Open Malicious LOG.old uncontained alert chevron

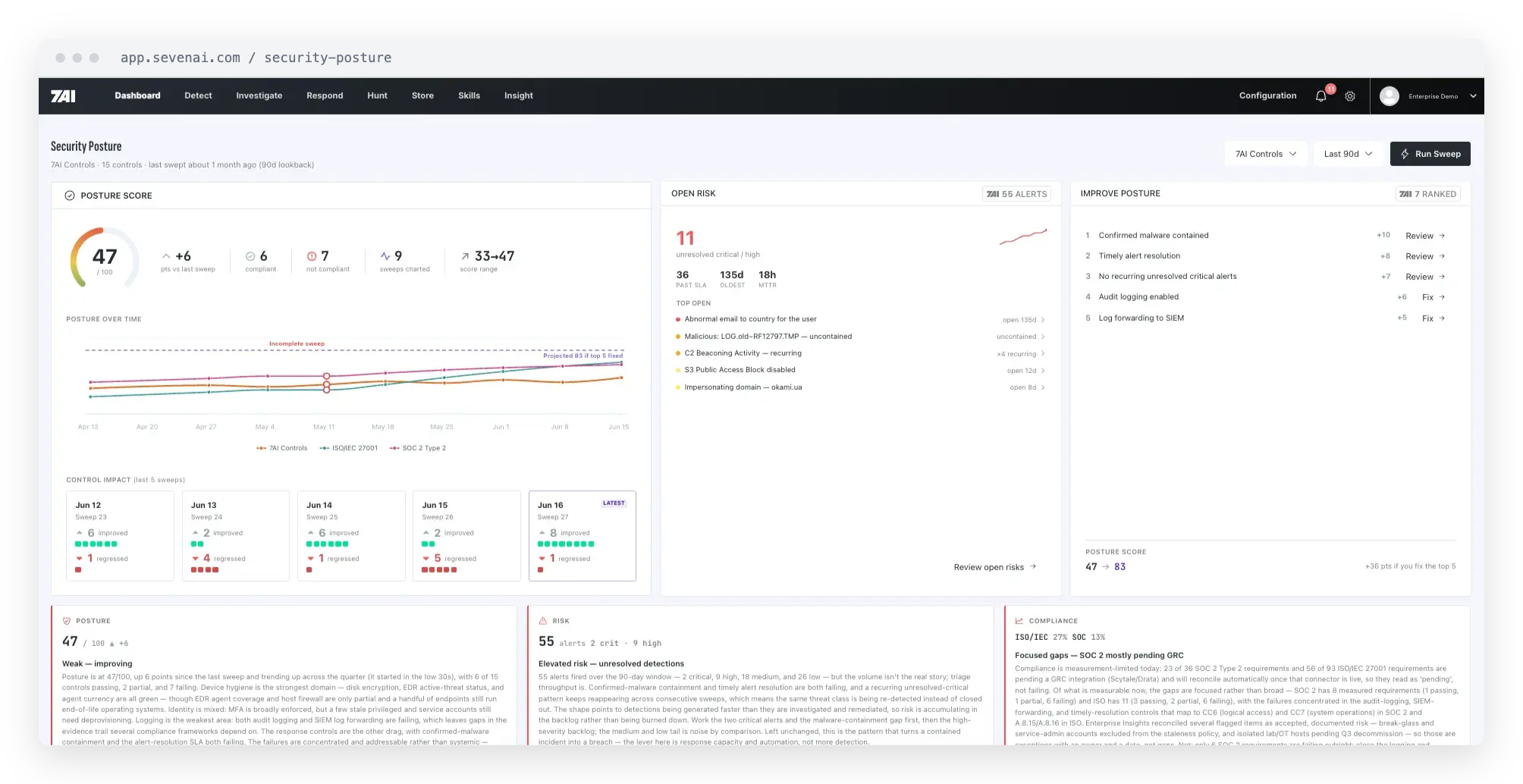point(1043,337)
